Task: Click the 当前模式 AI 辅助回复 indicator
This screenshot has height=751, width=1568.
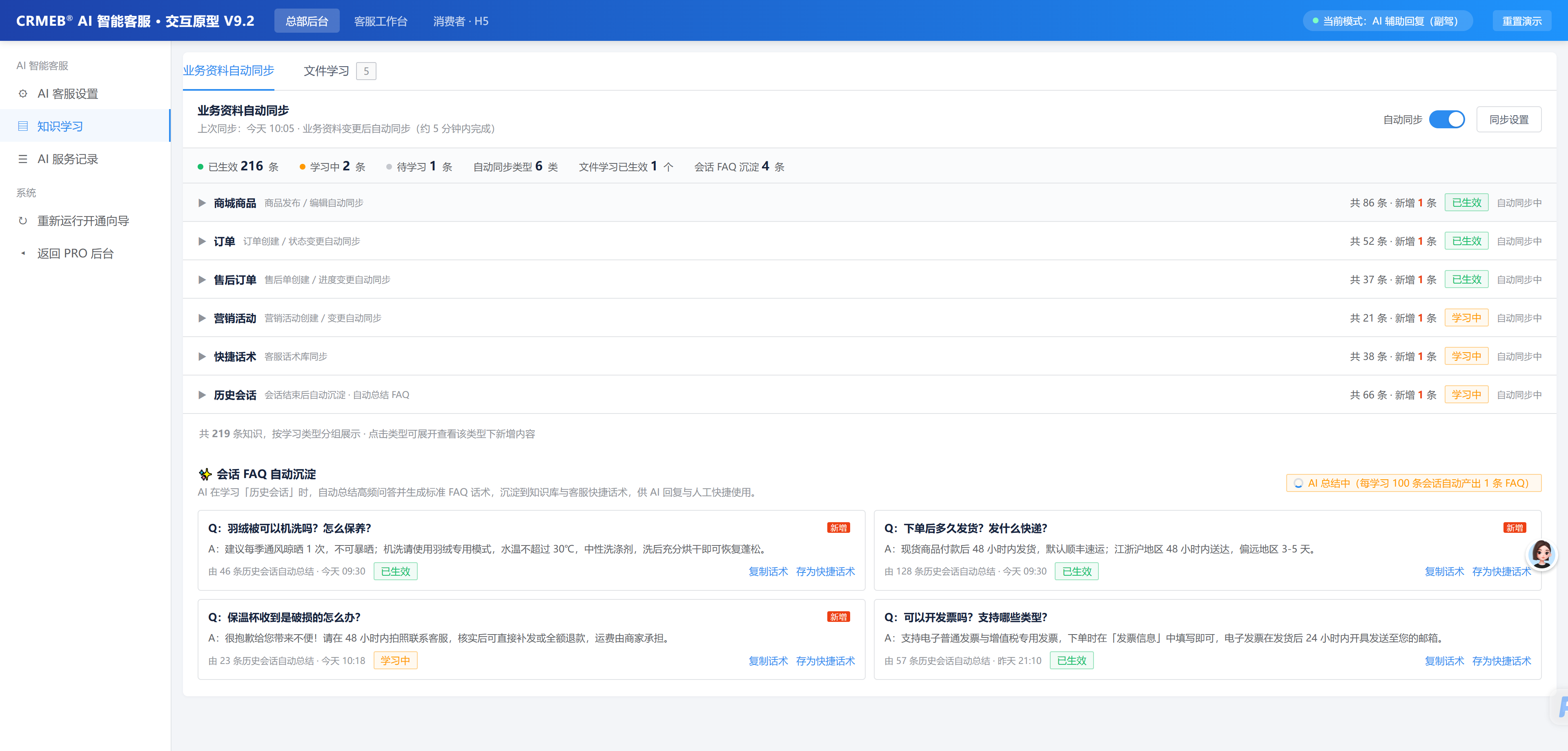Action: pos(1387,21)
